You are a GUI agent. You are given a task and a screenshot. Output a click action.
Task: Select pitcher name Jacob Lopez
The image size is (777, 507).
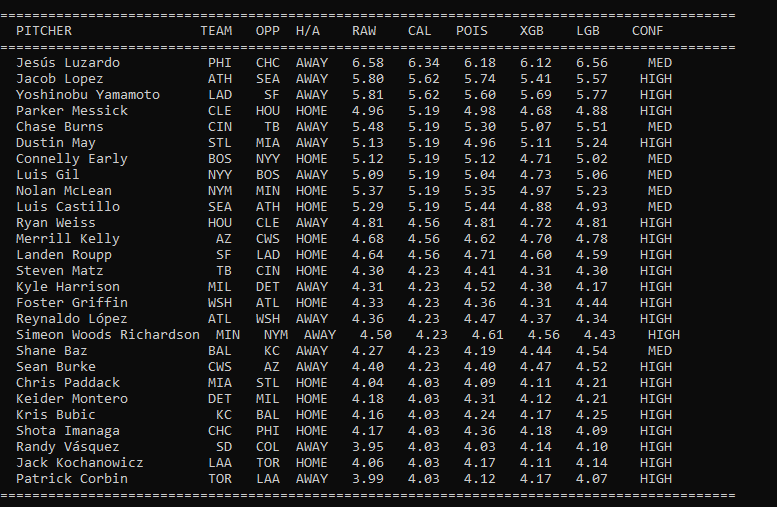[x=60, y=79]
